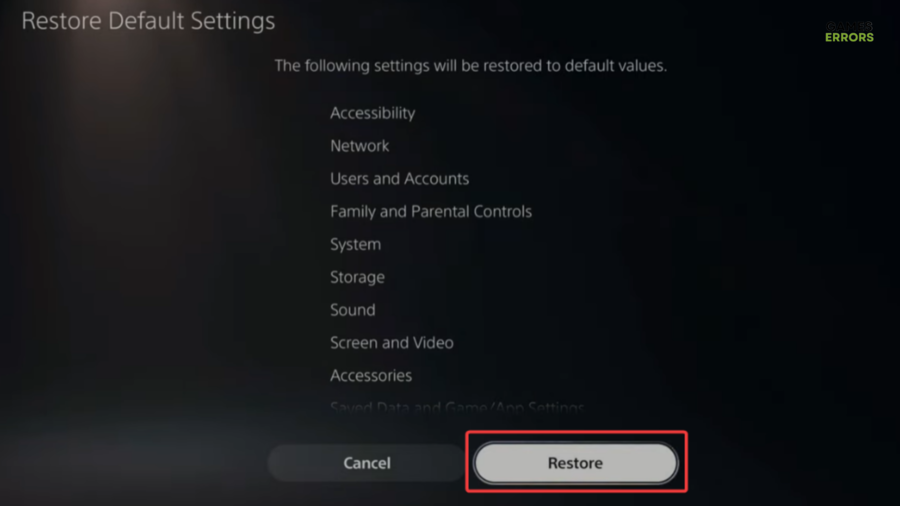Select Family and Parental Controls entry

(x=431, y=211)
